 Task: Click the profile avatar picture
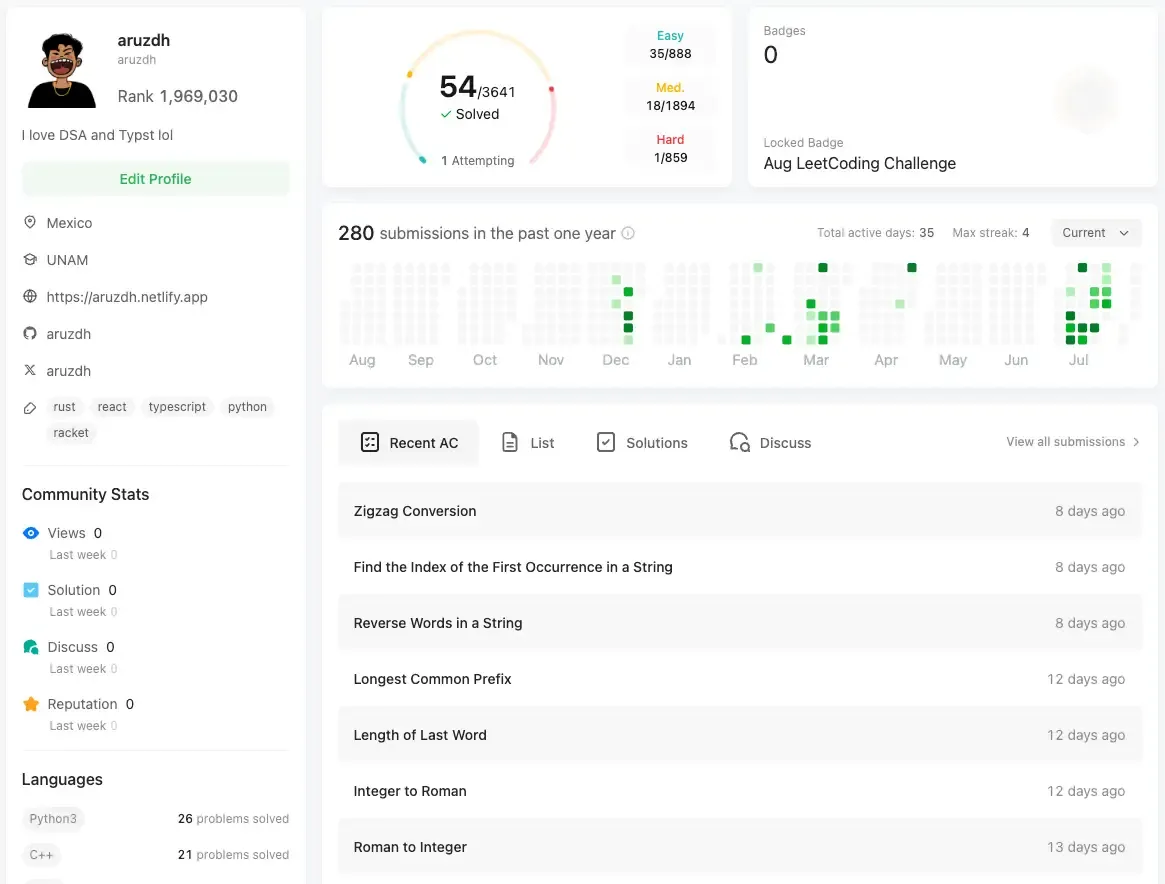(x=60, y=68)
